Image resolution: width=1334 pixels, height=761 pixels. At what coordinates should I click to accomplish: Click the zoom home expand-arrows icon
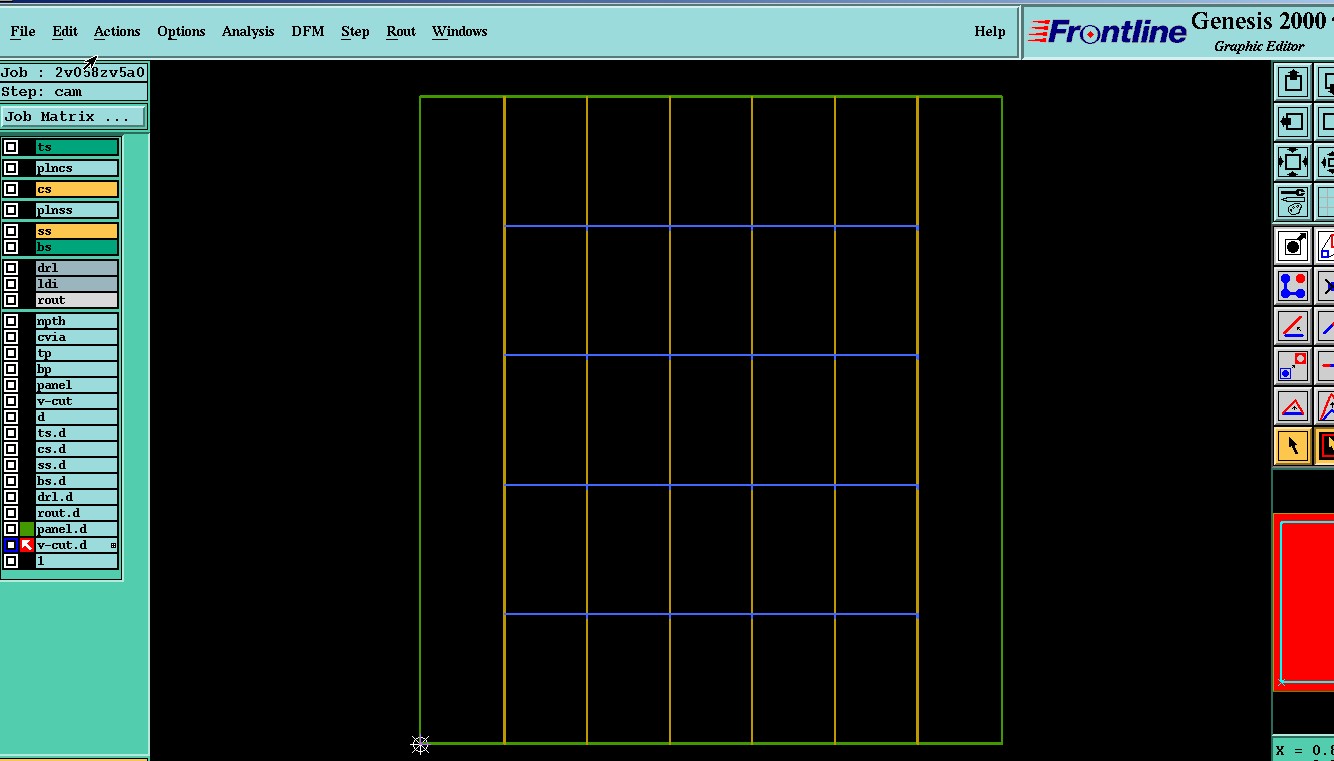pyautogui.click(x=1293, y=162)
